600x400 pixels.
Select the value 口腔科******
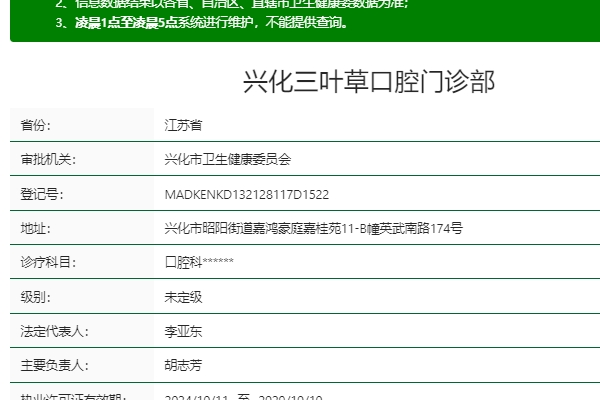[199, 263]
